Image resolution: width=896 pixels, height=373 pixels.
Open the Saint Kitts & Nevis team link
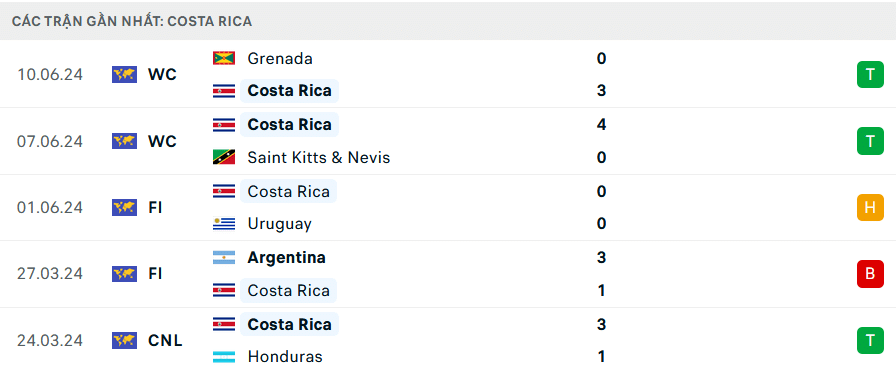(x=319, y=157)
